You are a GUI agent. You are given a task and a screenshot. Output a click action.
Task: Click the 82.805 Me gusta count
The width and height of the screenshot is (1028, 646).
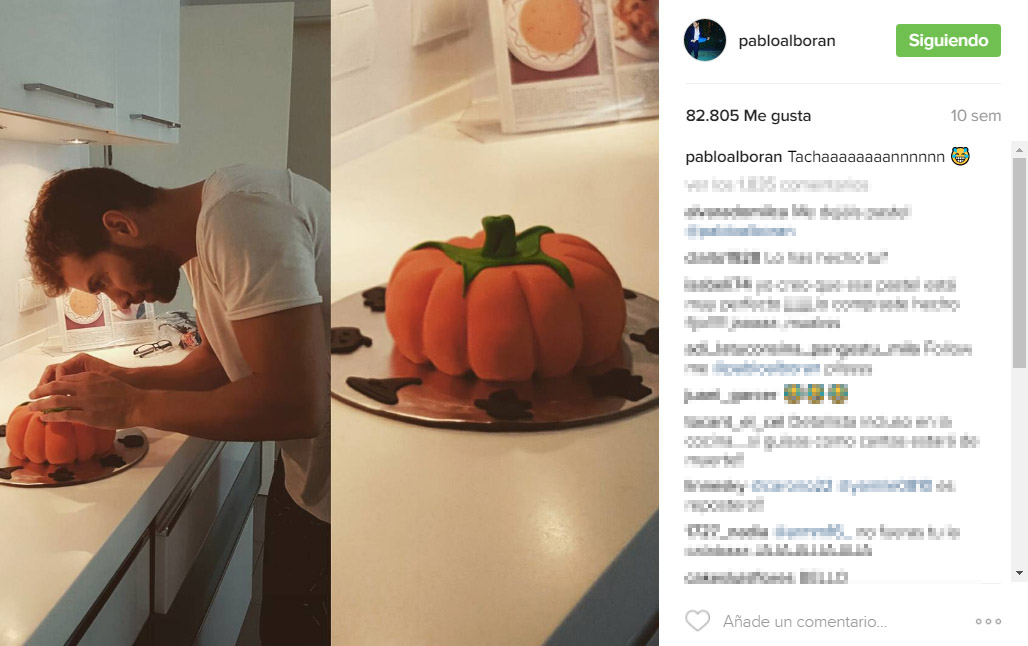pyautogui.click(x=748, y=116)
